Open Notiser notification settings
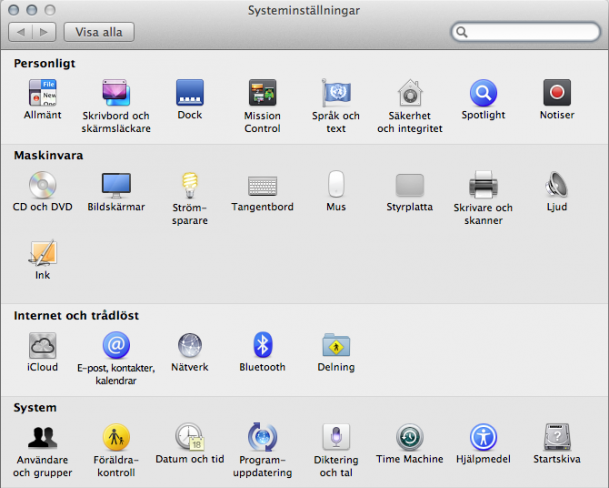Image resolution: width=609 pixels, height=488 pixels. coord(557,92)
